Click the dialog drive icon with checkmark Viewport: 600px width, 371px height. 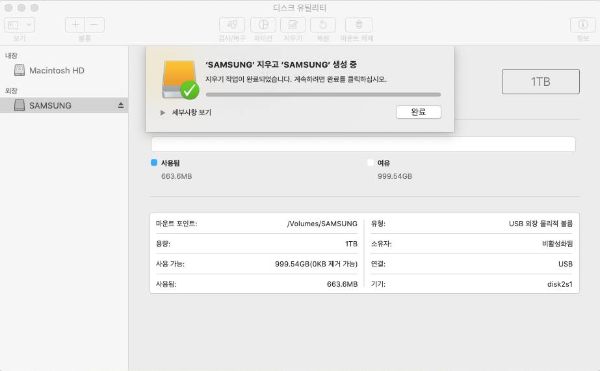tap(180, 80)
